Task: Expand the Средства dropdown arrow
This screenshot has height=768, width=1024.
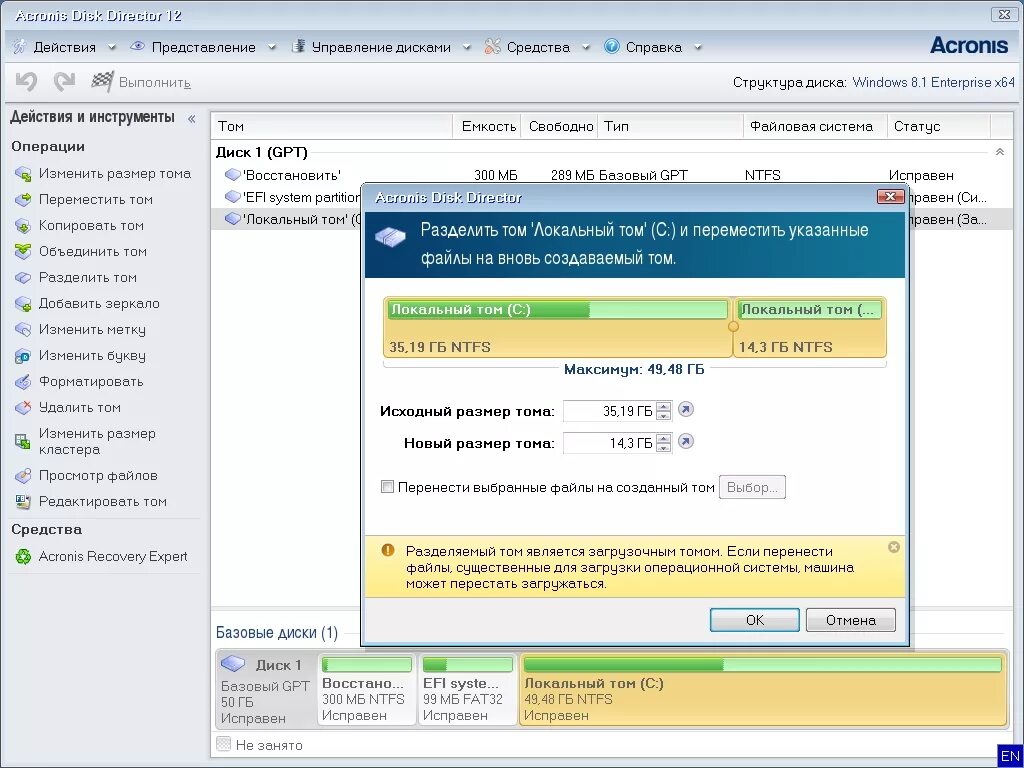Action: (x=585, y=47)
